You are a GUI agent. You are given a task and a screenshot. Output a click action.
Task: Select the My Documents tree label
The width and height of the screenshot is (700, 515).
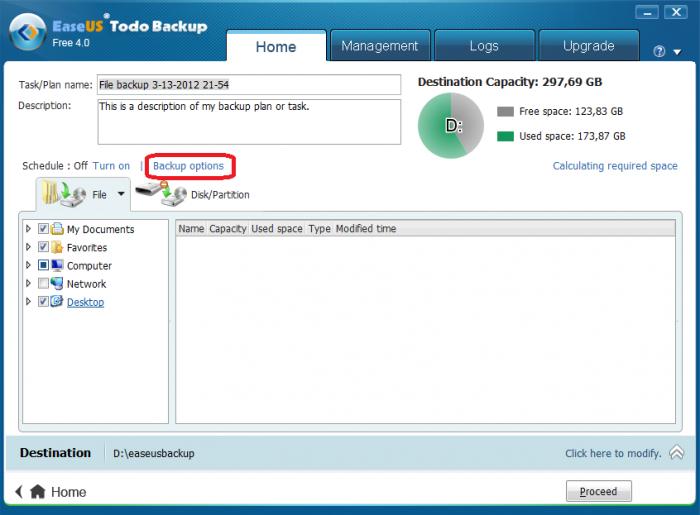click(x=100, y=229)
